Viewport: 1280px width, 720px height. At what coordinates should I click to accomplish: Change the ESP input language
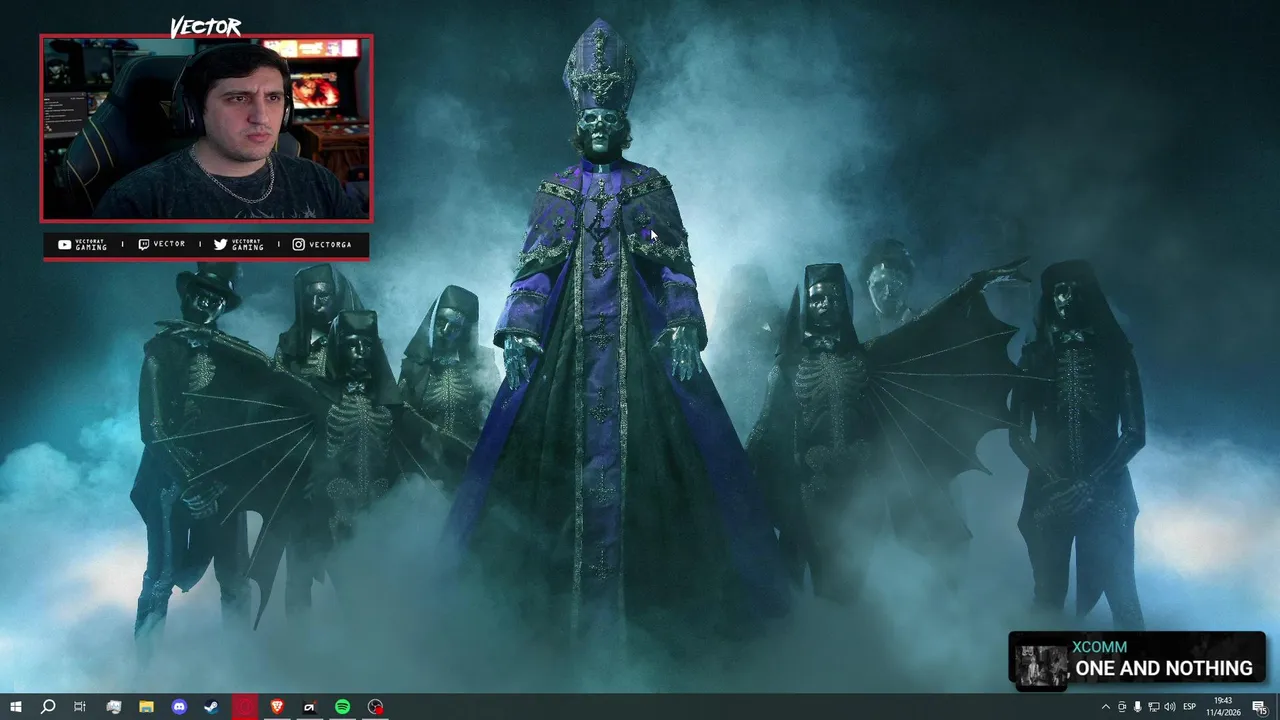(x=1190, y=707)
